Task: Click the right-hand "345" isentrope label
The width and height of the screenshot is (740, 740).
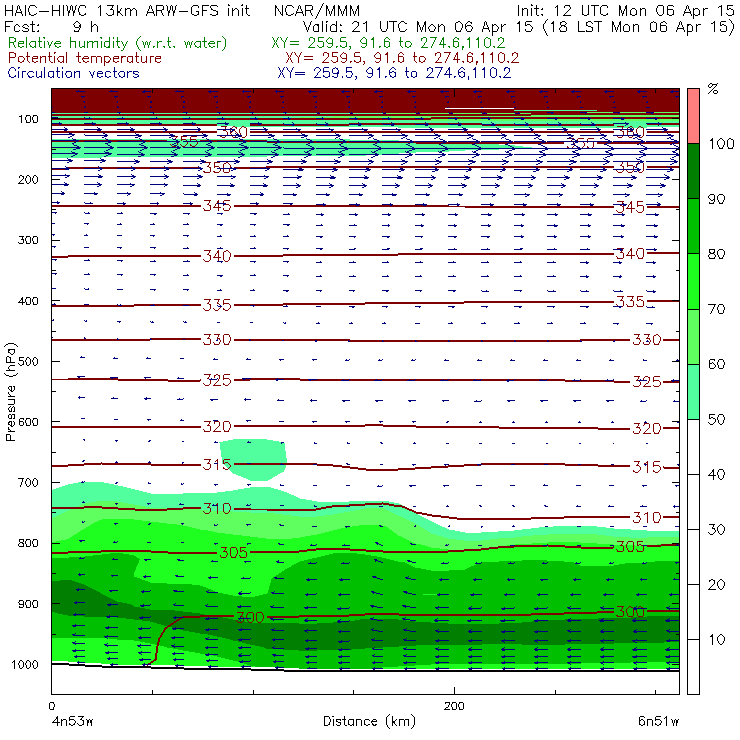Action: tap(630, 207)
